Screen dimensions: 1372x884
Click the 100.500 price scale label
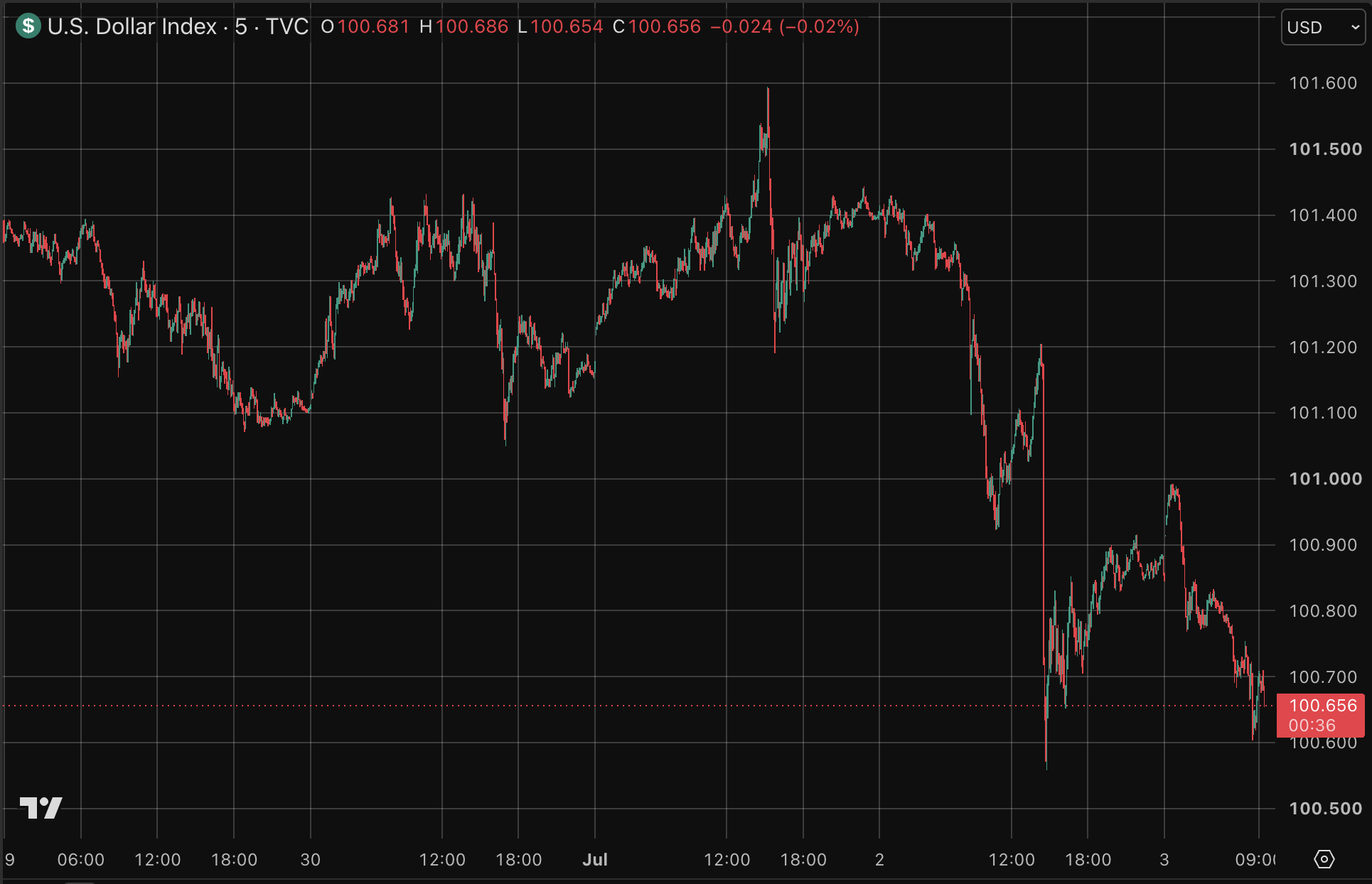1326,809
